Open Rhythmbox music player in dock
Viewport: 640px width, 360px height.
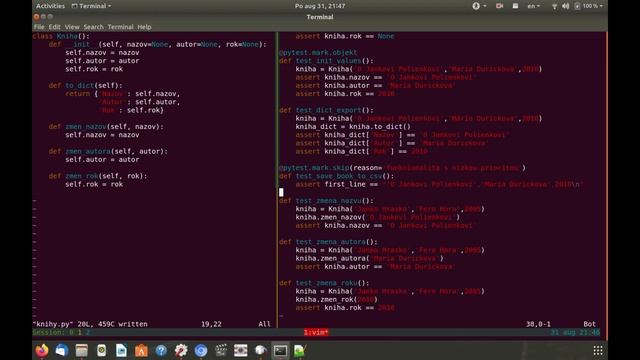click(x=102, y=350)
